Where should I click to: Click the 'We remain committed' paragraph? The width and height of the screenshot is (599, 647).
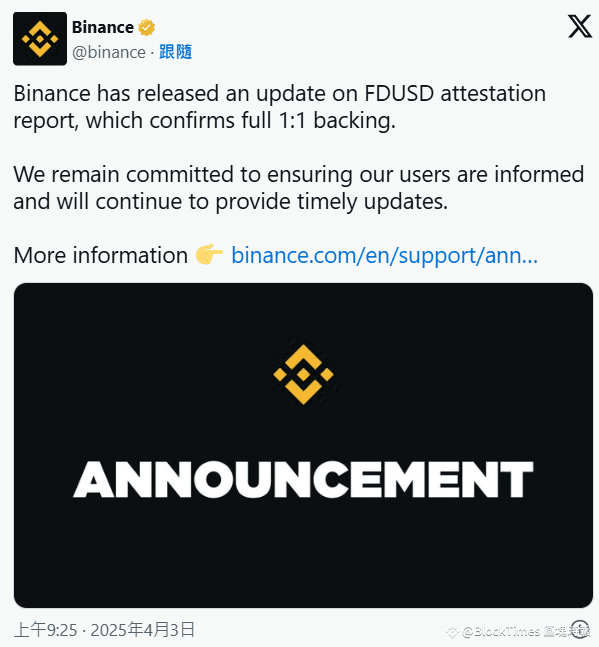pyautogui.click(x=299, y=187)
